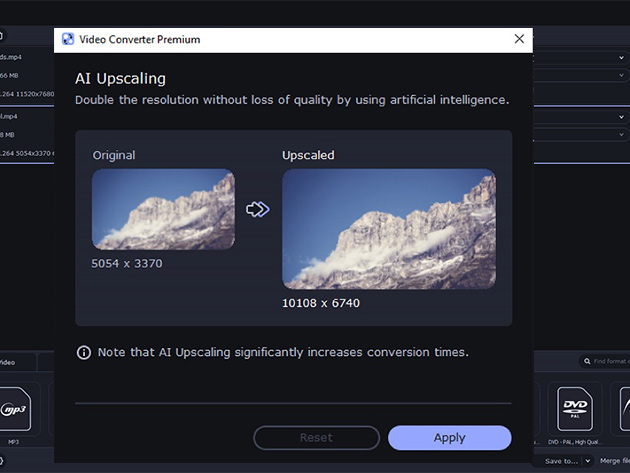The height and width of the screenshot is (473, 630).
Task: Click the Original label
Action: (x=114, y=155)
